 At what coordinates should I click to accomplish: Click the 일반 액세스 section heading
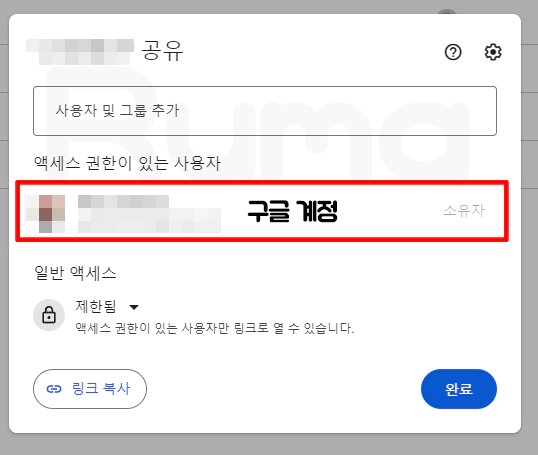tap(75, 273)
